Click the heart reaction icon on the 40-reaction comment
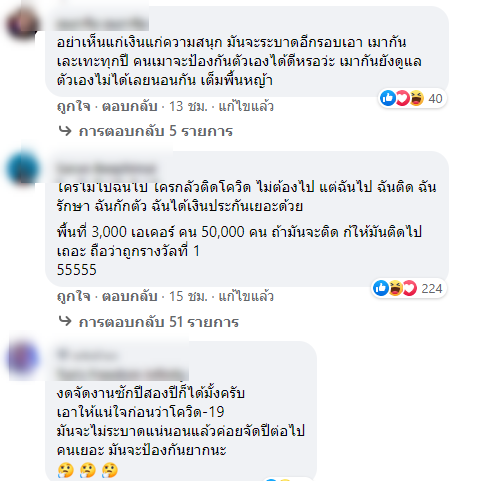490x481 pixels. click(403, 98)
